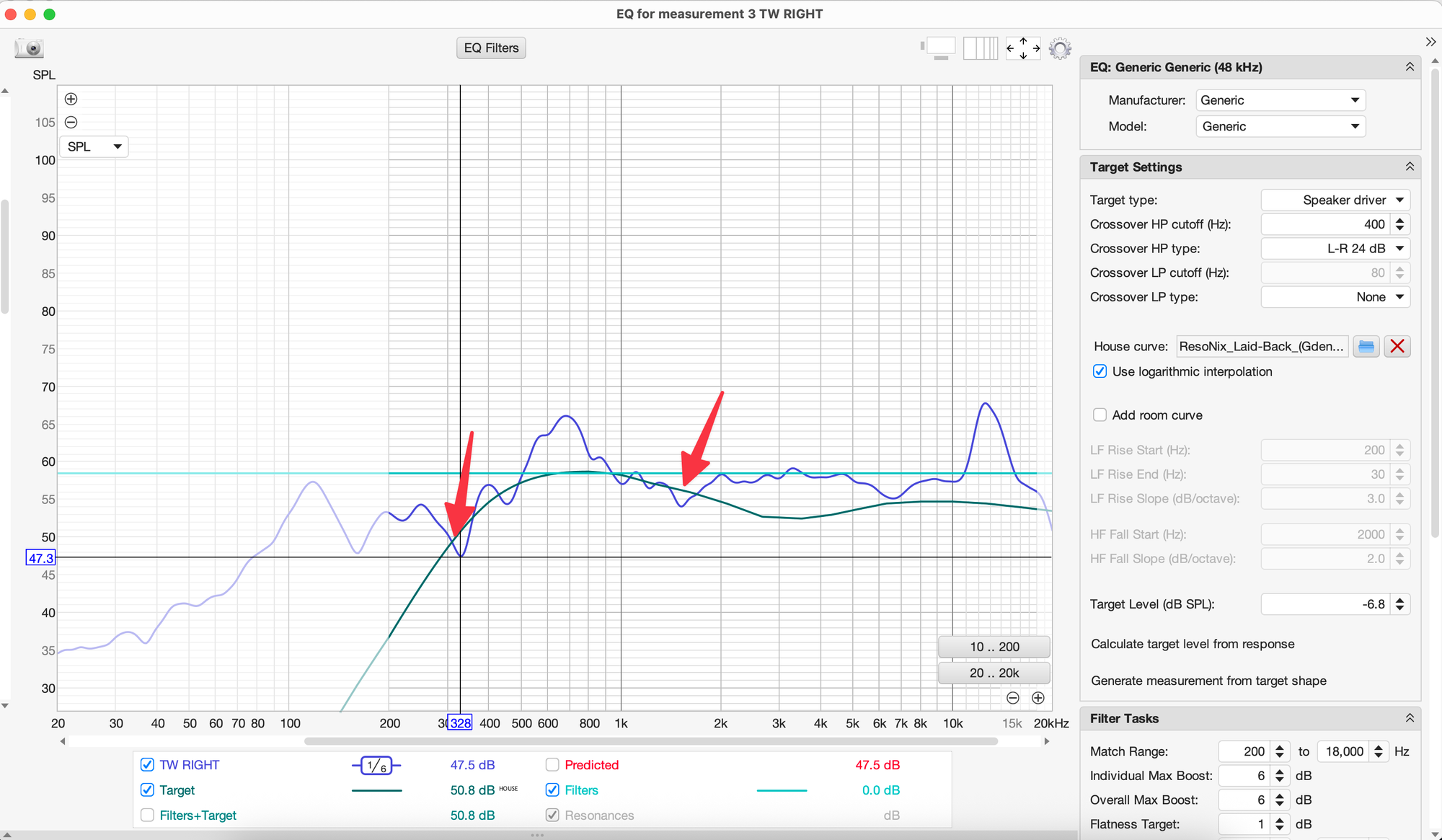The width and height of the screenshot is (1442, 840).
Task: Click the horizontal zoom in icon at bottom right of graph
Action: (1038, 698)
